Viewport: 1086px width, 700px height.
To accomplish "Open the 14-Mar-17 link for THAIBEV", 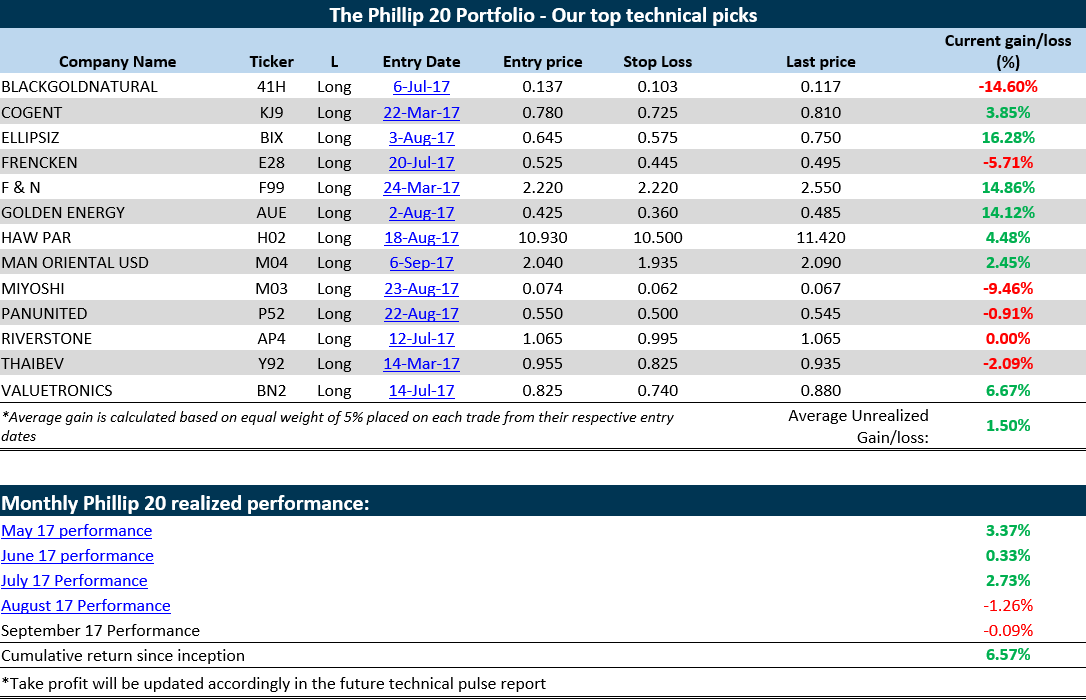I will coord(421,364).
